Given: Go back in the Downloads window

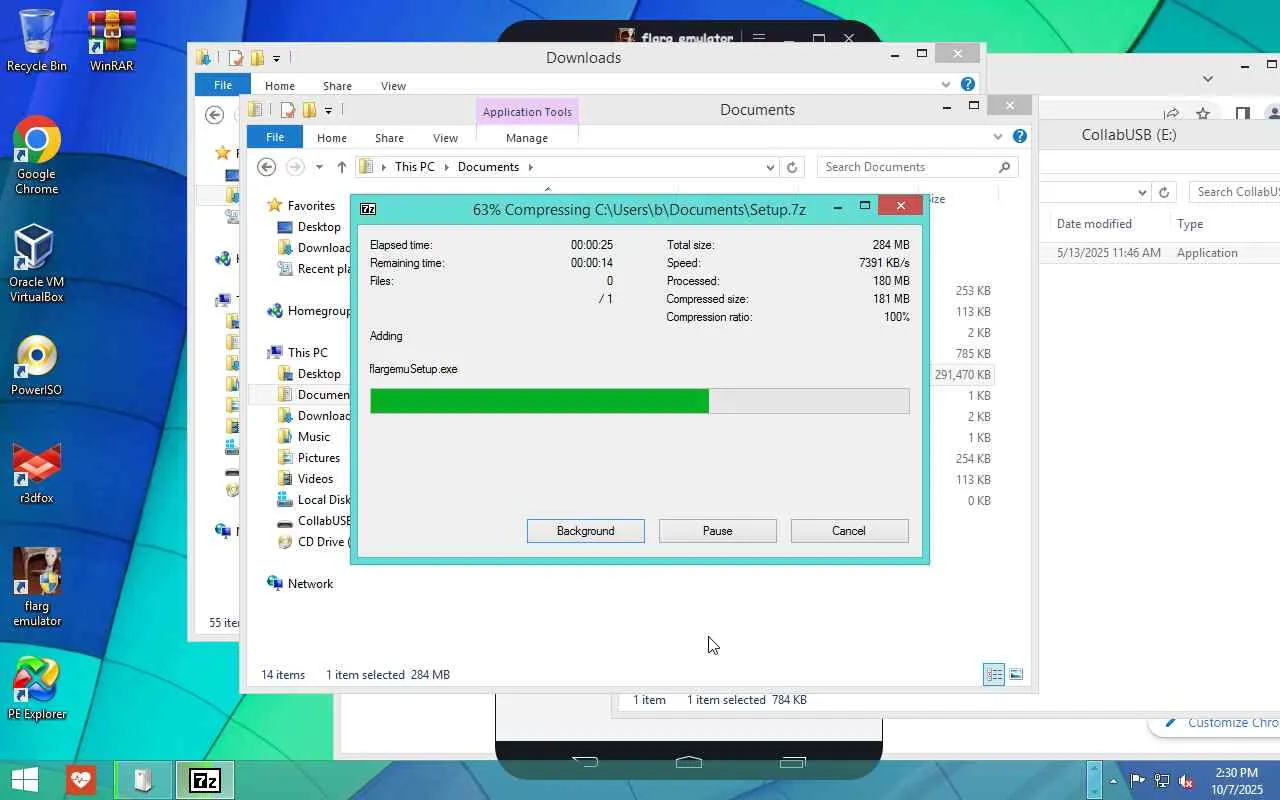Looking at the screenshot, I should [x=214, y=115].
